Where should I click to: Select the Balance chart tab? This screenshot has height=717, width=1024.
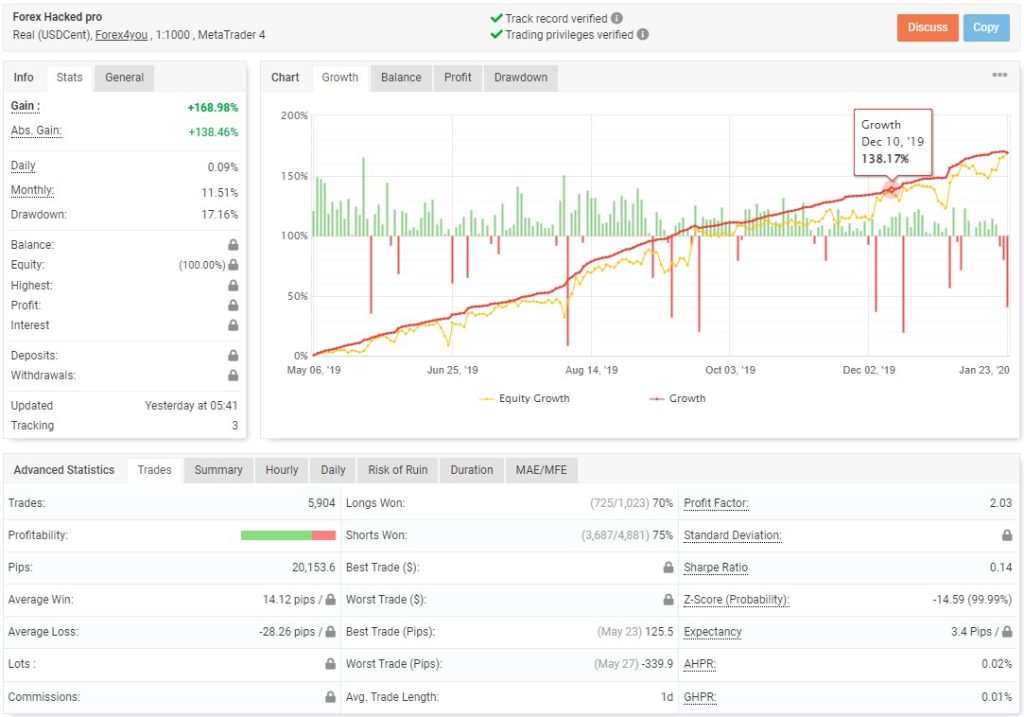pyautogui.click(x=401, y=77)
